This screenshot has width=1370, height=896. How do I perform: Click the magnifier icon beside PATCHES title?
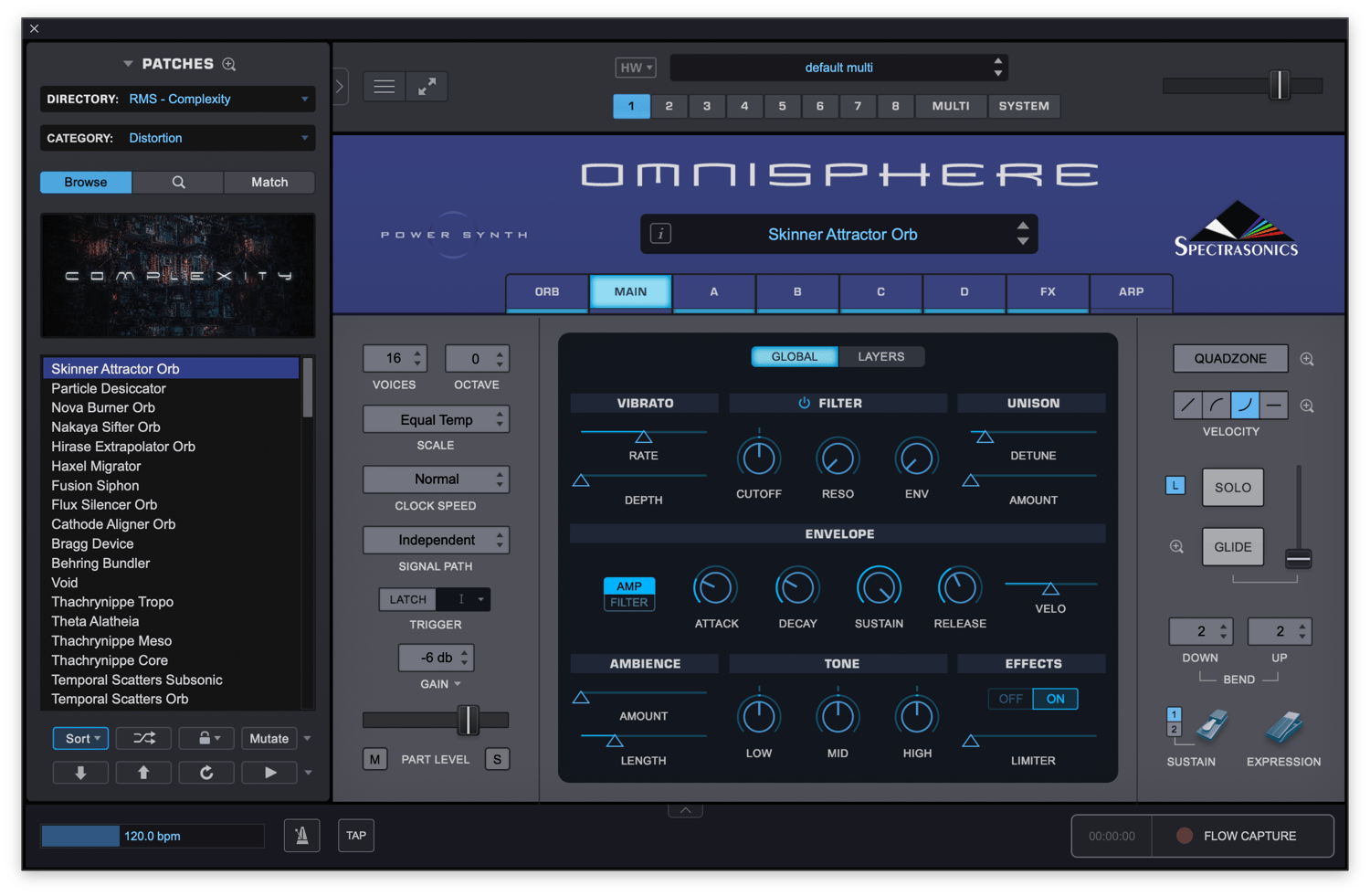pyautogui.click(x=229, y=64)
